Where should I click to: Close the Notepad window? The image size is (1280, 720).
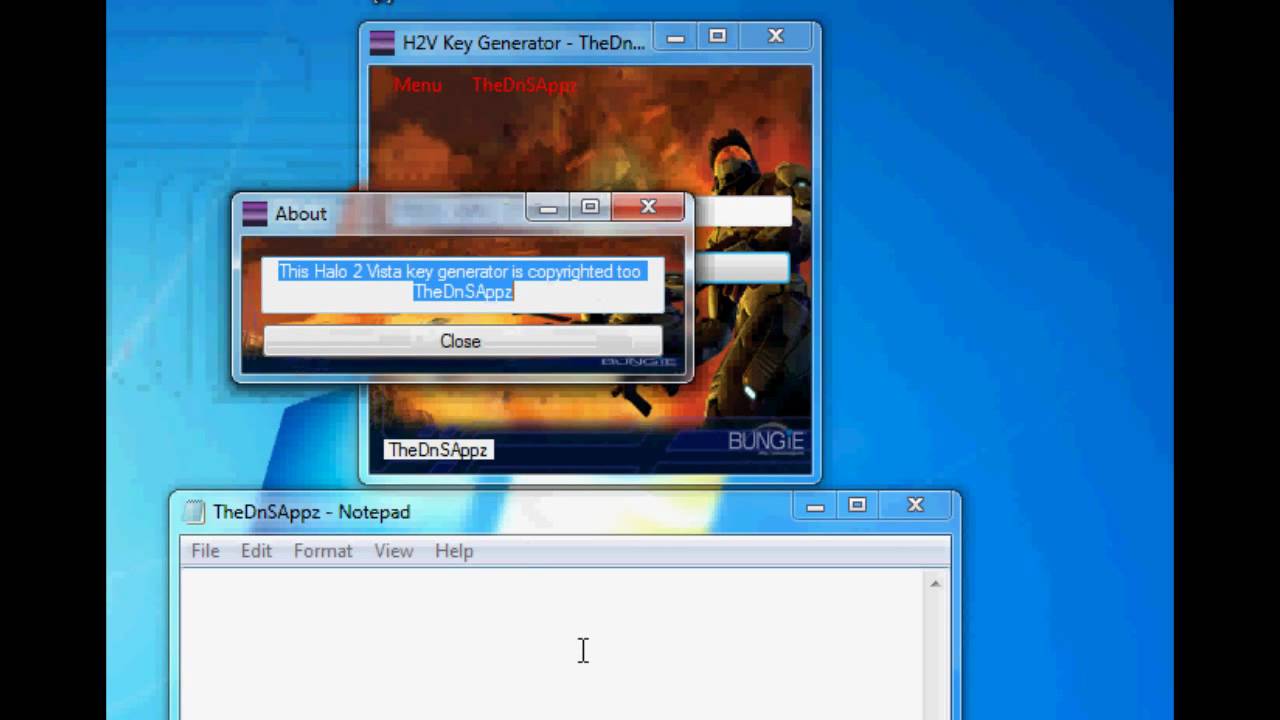coord(915,506)
